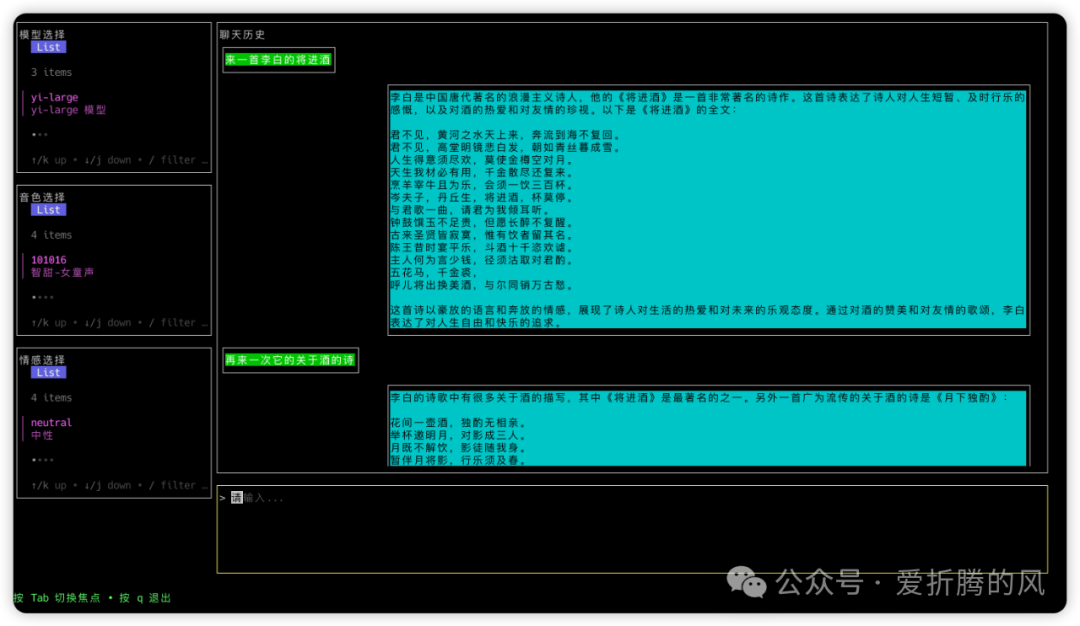
Task: Click the List badge under 模型选择
Action: click(48, 47)
